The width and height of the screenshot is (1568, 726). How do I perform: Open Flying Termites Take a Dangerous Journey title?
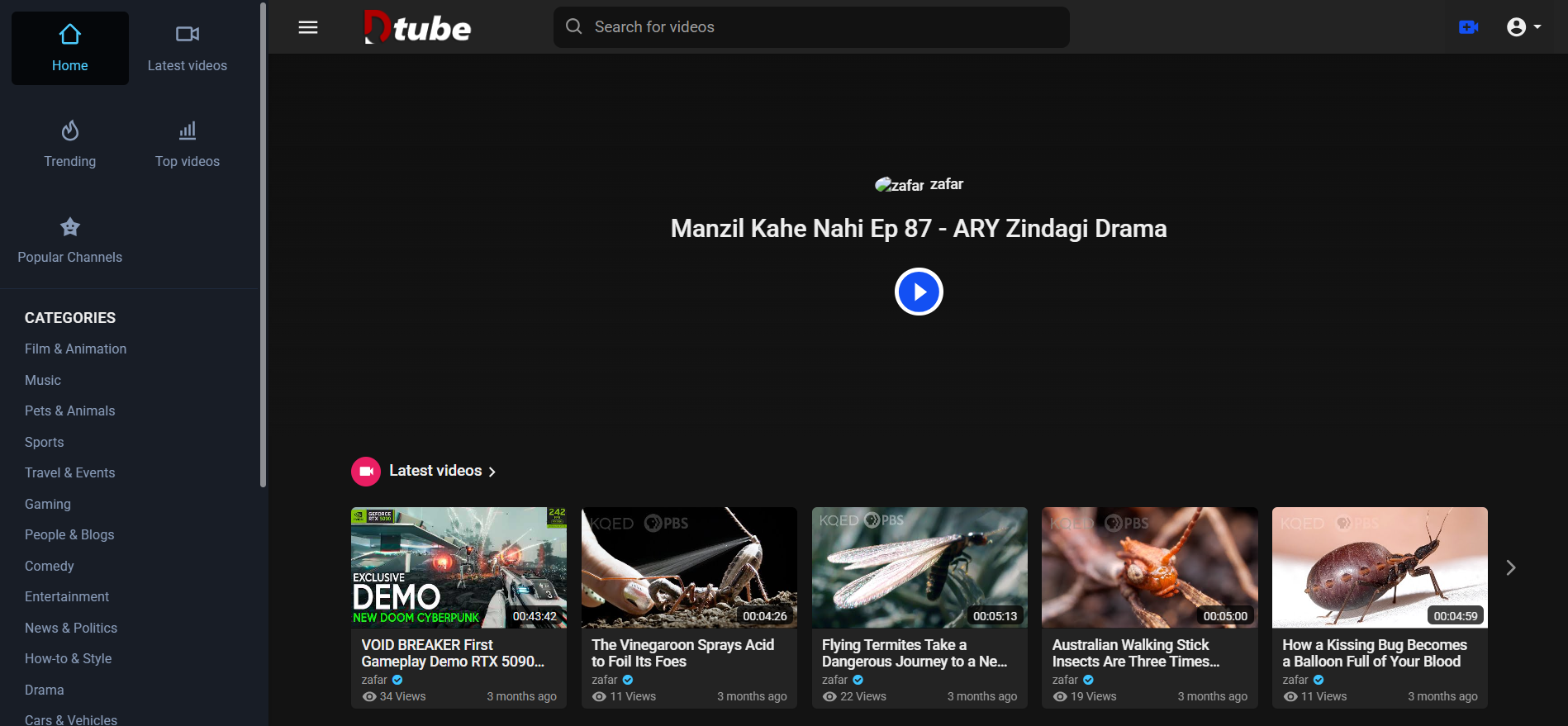tap(915, 653)
